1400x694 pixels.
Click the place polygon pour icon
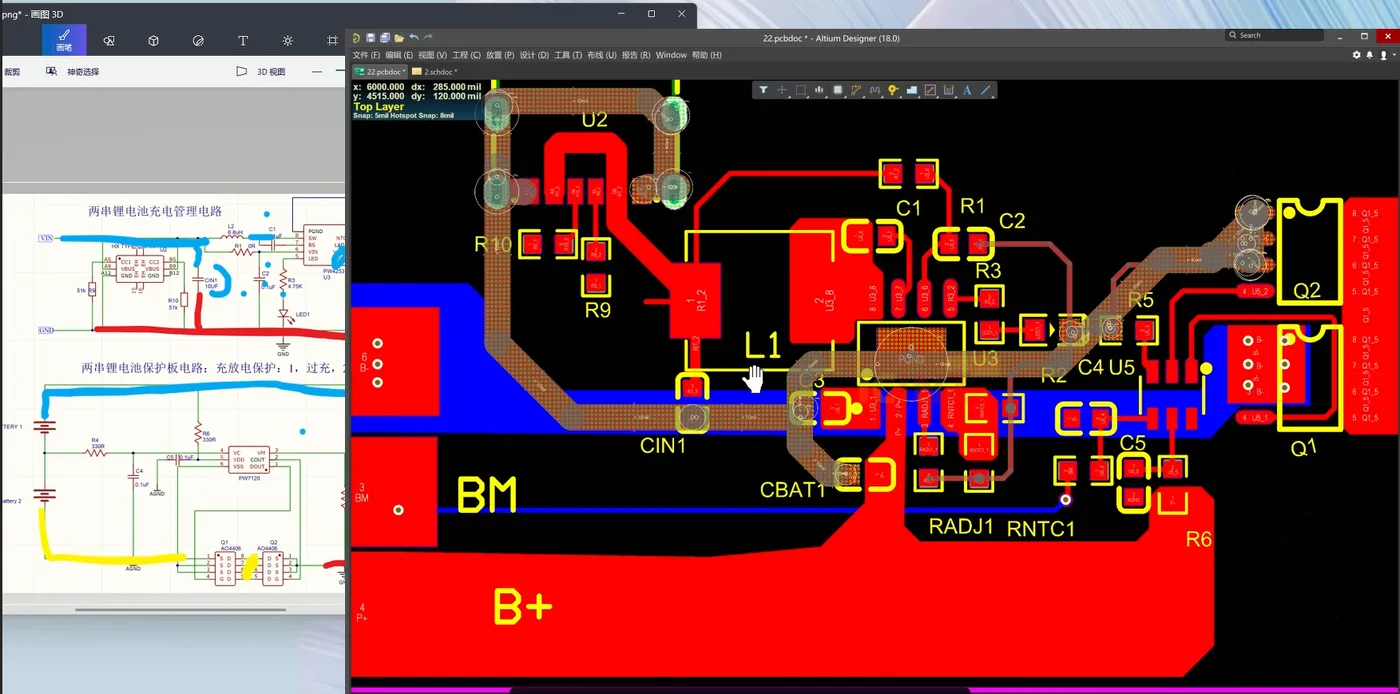912,90
